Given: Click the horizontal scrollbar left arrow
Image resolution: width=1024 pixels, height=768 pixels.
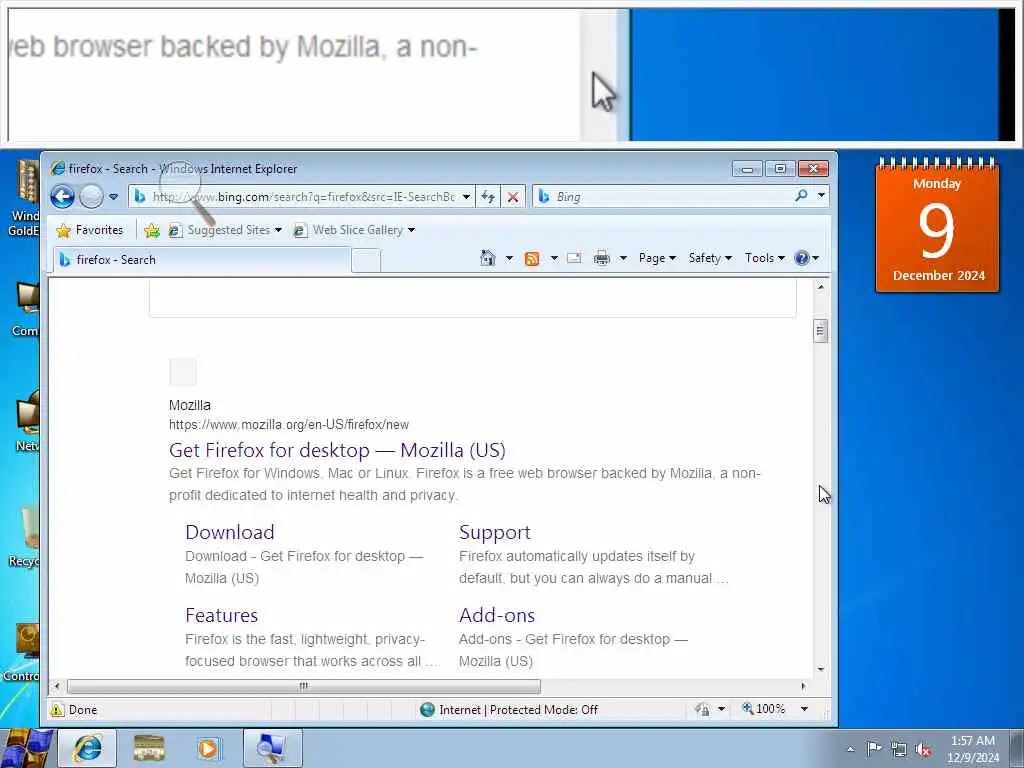Looking at the screenshot, I should click(57, 686).
